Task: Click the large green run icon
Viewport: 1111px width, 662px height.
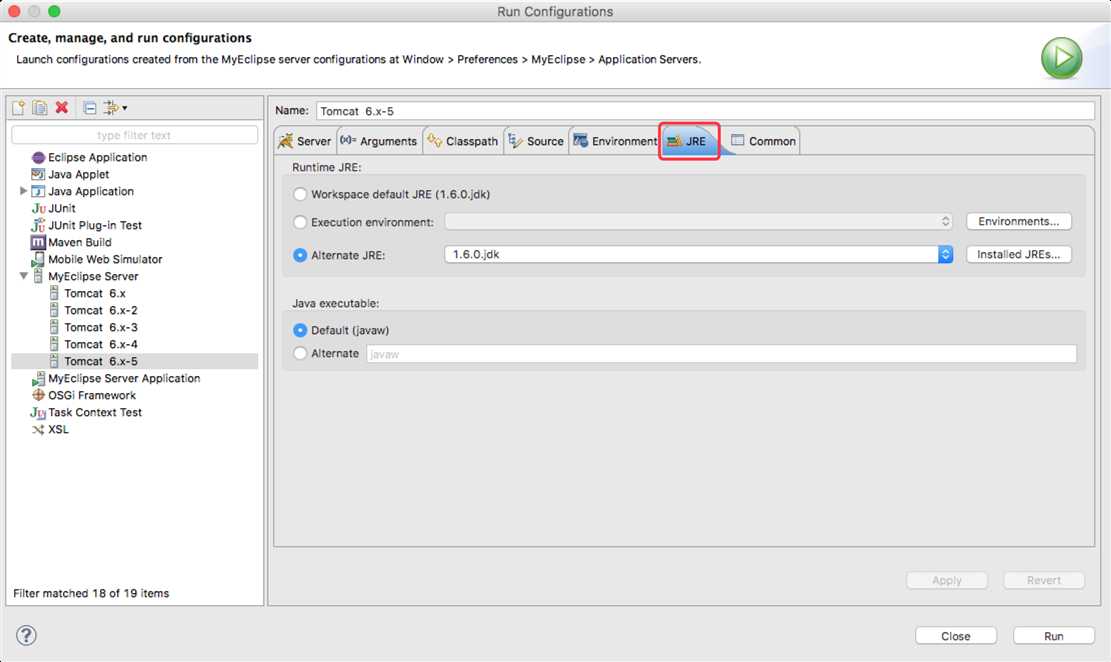Action: [1061, 57]
